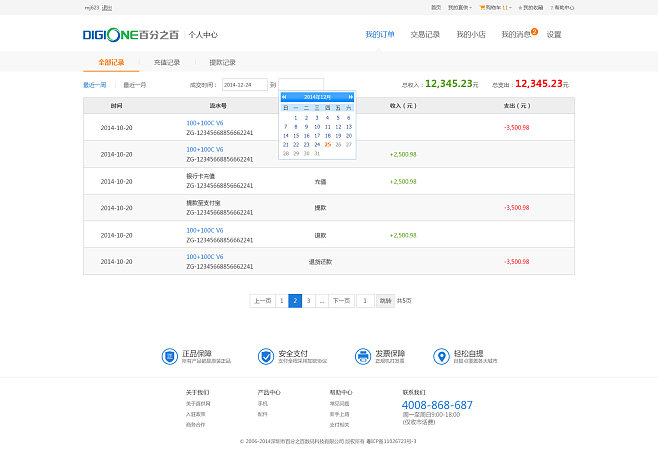Click 退出 to log out
The height and width of the screenshot is (461, 658).
point(107,8)
